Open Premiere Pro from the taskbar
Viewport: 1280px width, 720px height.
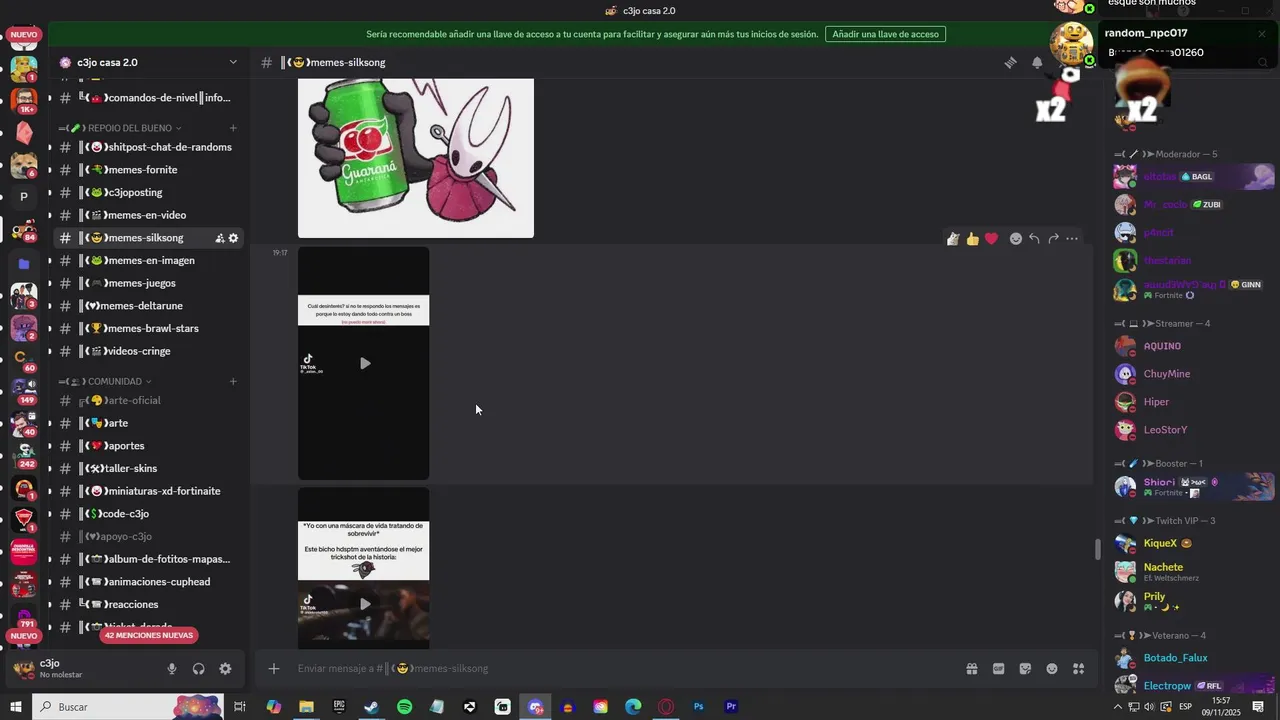click(x=731, y=707)
